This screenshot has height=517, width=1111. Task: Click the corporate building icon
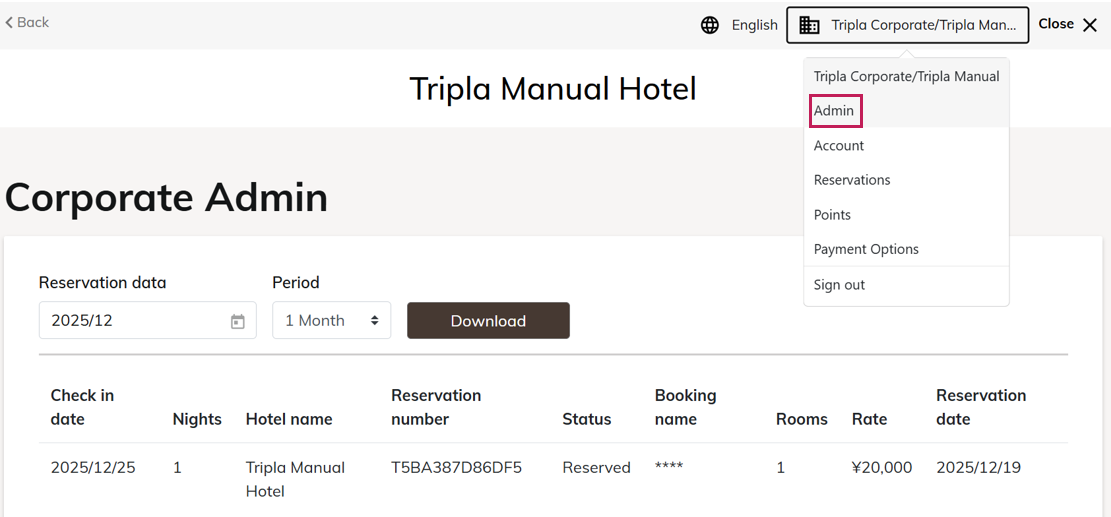810,25
